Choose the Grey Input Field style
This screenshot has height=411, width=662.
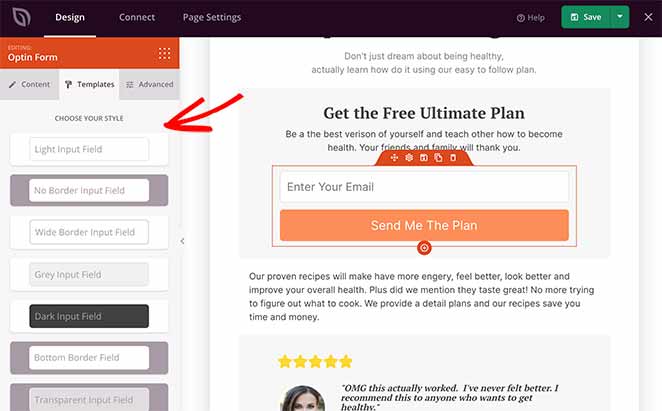[89, 275]
